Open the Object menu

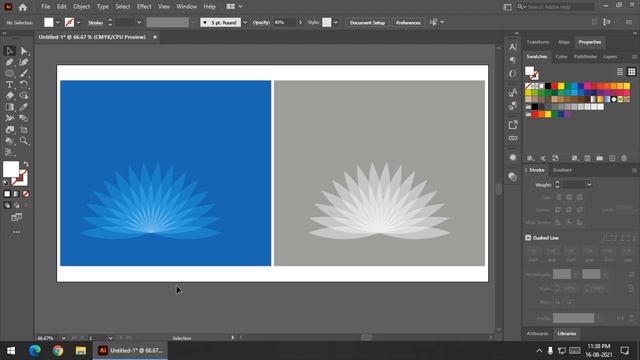(x=82, y=7)
